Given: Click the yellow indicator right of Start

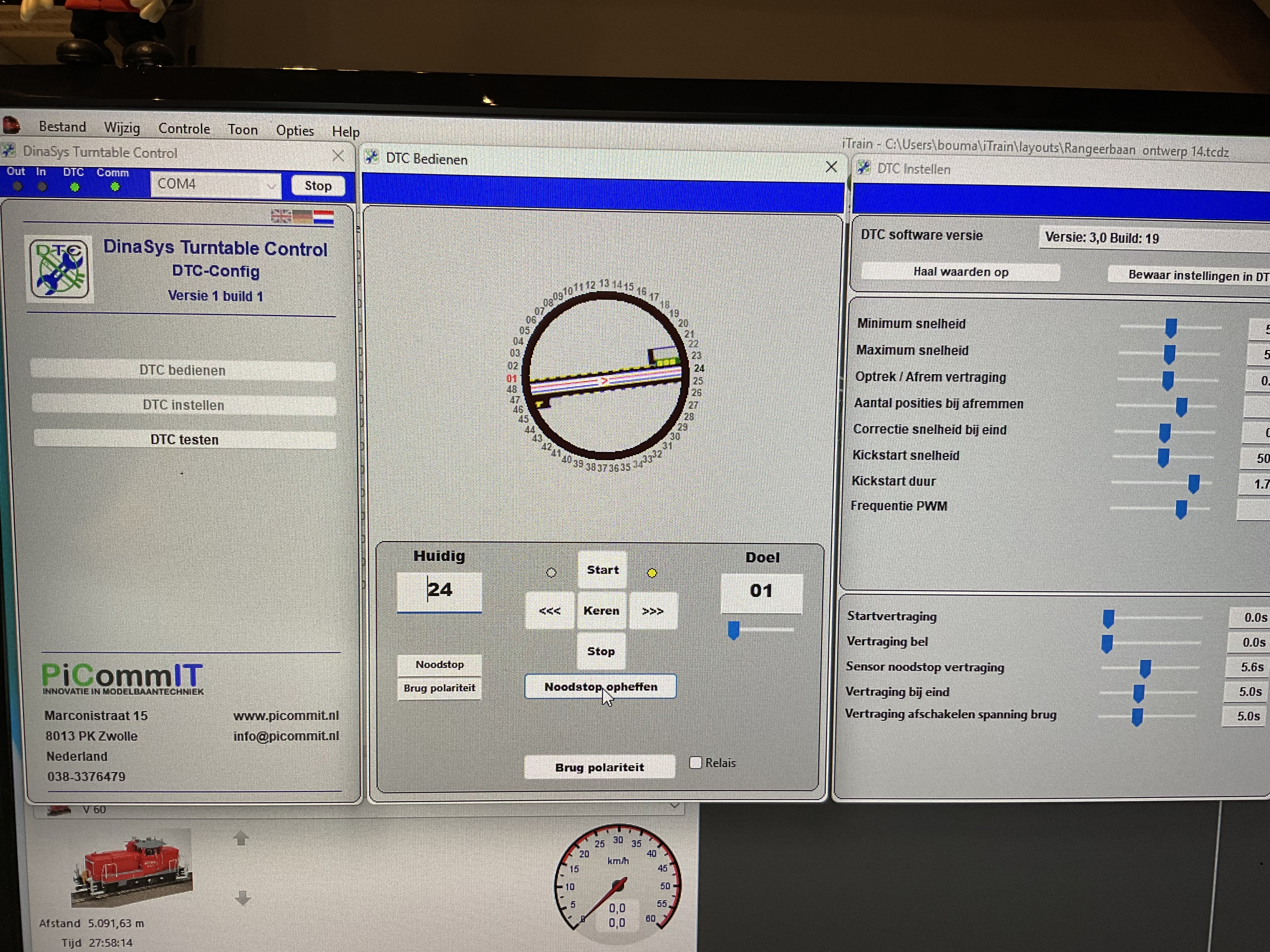Looking at the screenshot, I should click(x=652, y=573).
